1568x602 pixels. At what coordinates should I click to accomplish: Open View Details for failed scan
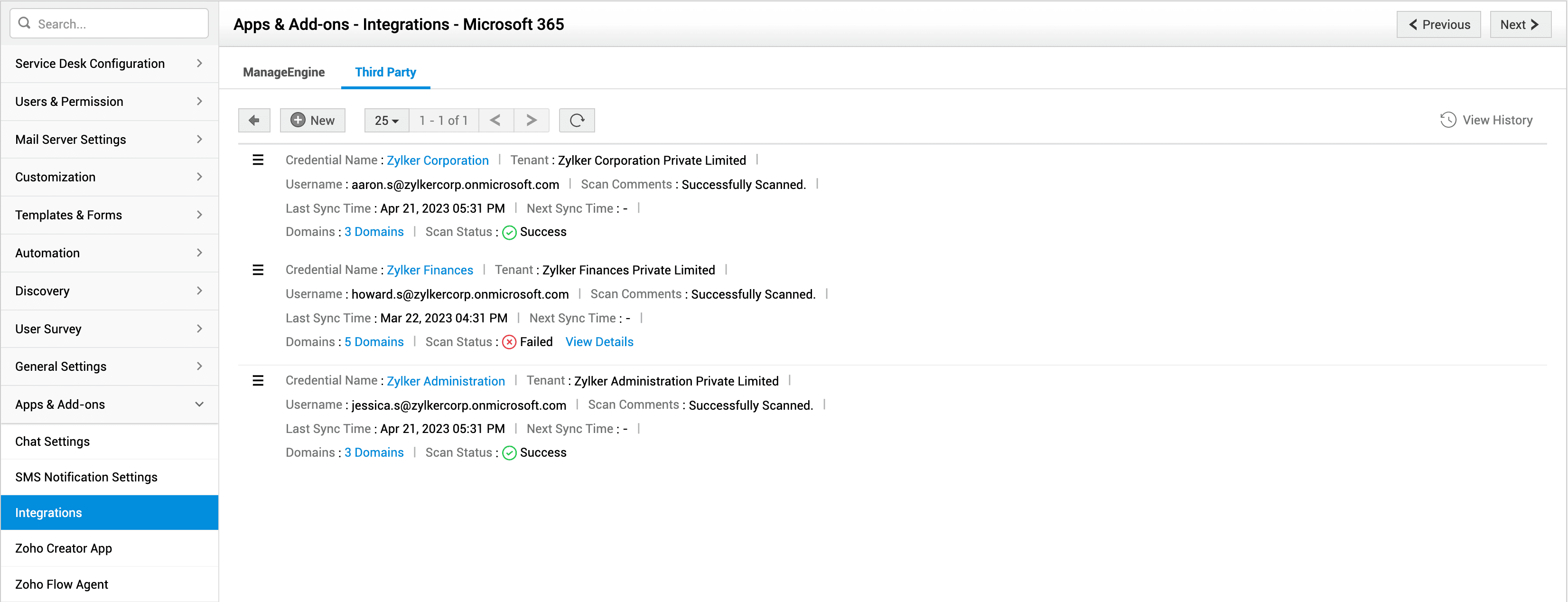click(599, 341)
